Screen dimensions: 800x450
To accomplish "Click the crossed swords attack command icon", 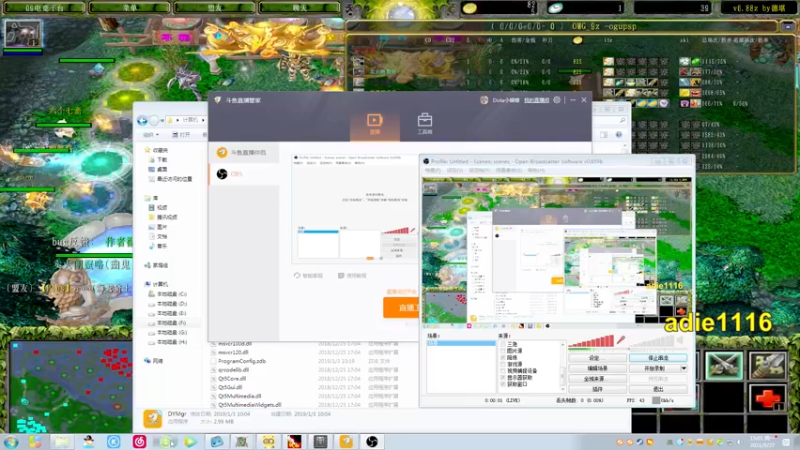I will 723,365.
